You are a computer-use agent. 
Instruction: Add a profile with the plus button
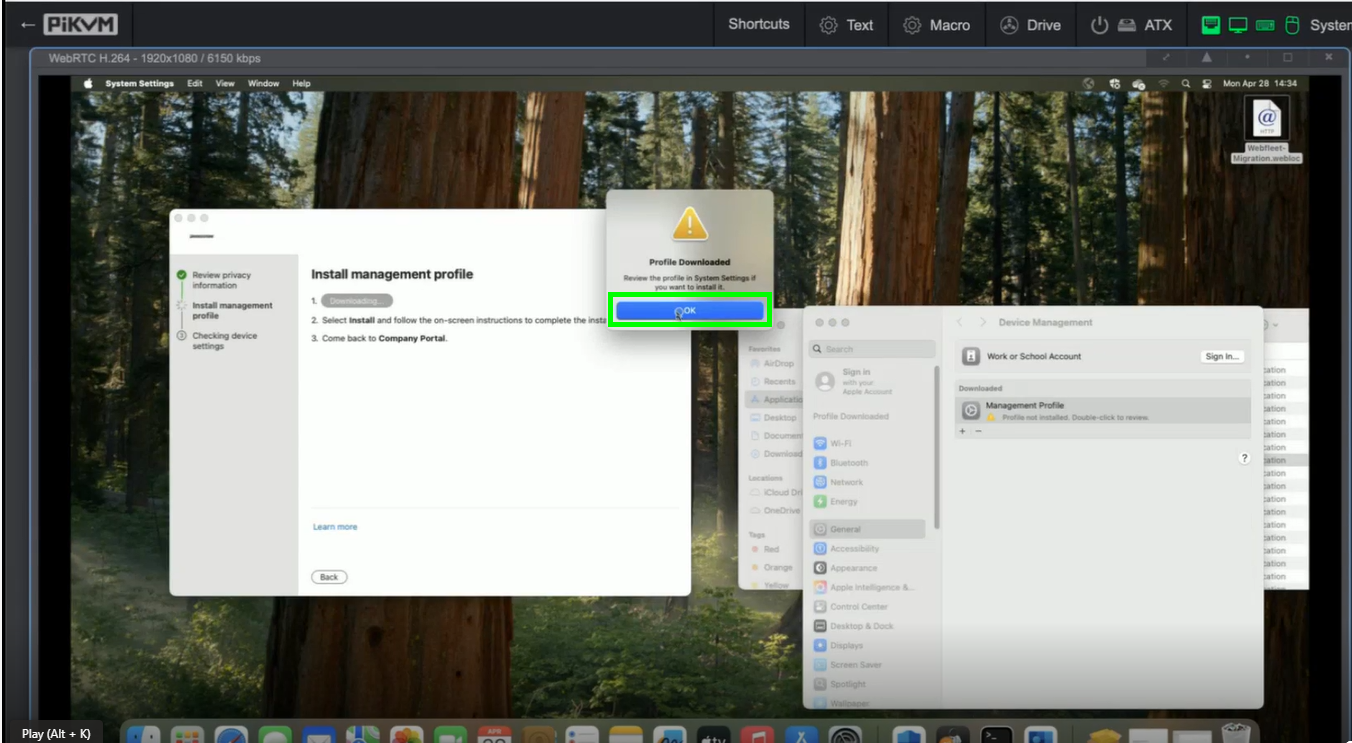963,431
